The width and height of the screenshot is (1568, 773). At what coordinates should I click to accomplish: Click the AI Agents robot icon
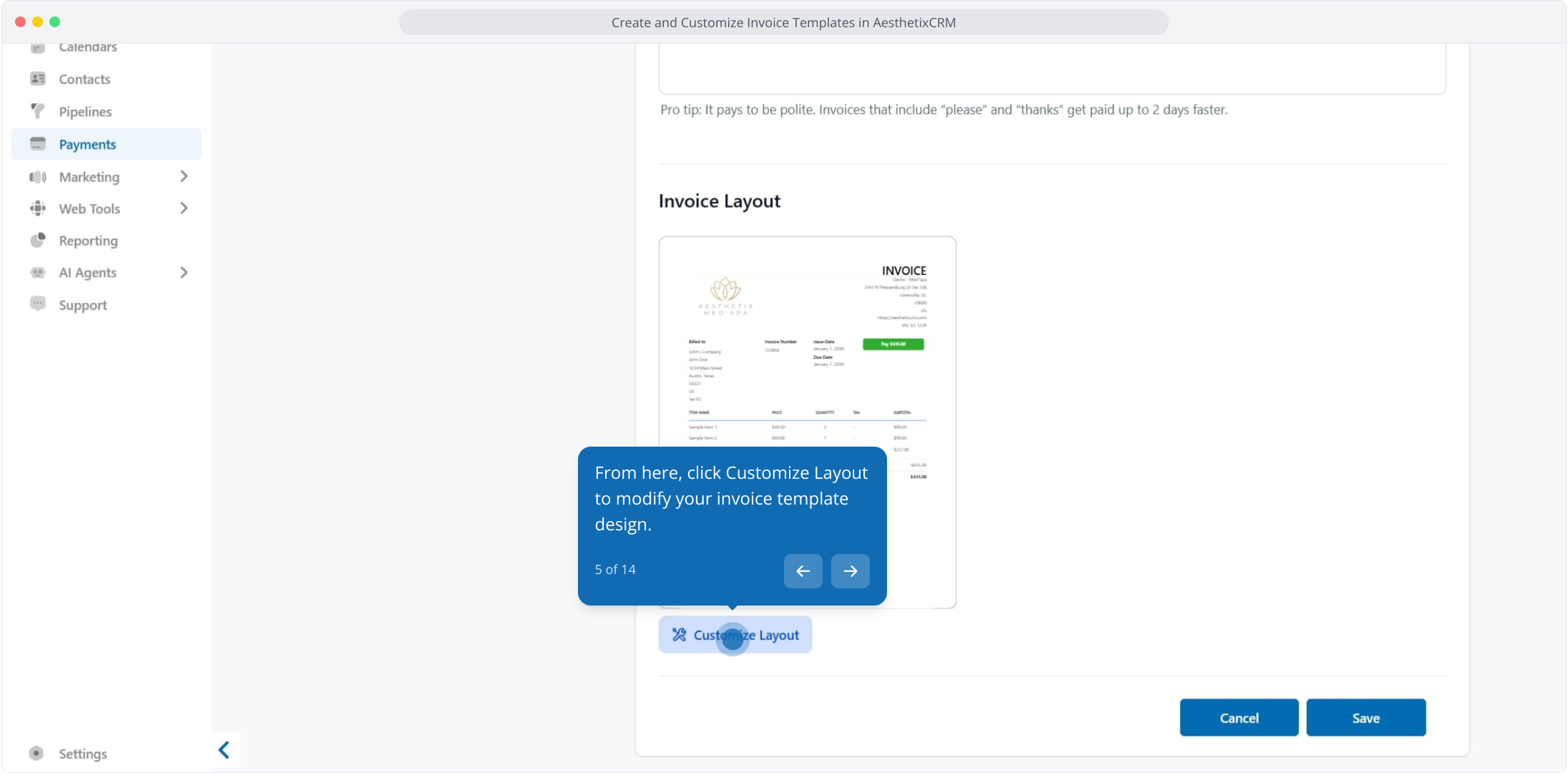coord(38,273)
